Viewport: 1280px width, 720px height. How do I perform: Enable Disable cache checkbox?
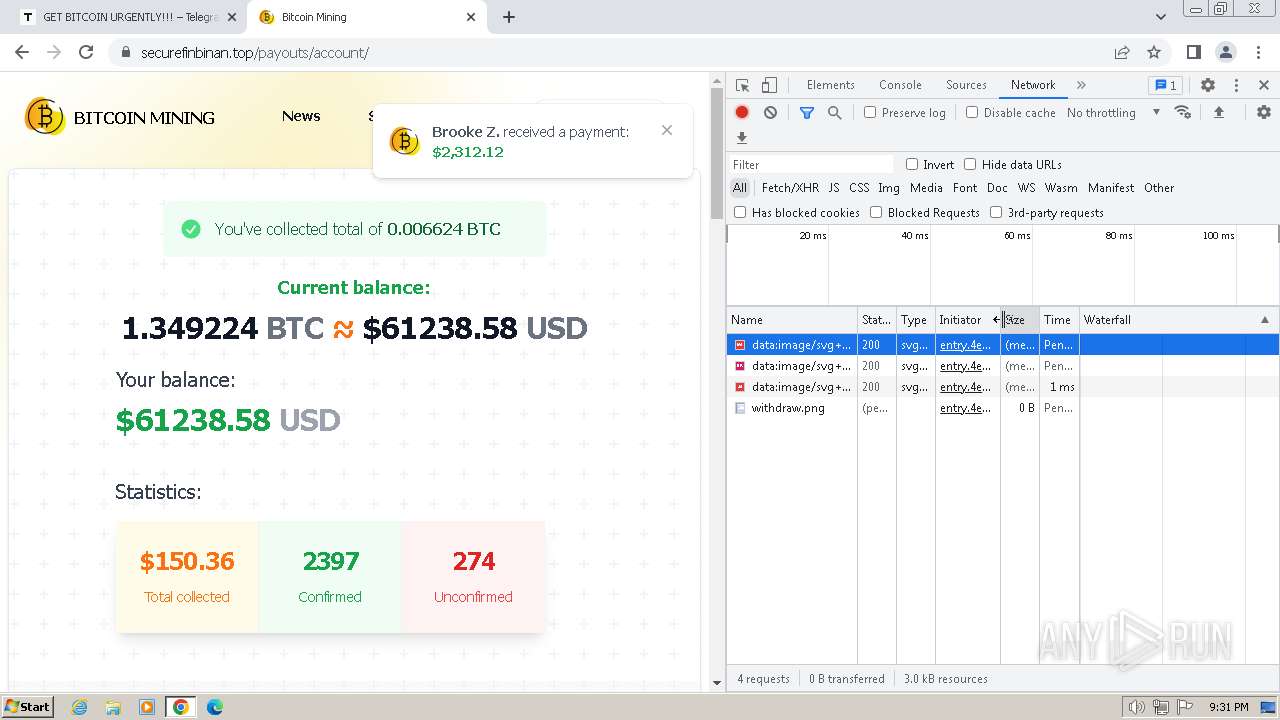pyautogui.click(x=972, y=112)
